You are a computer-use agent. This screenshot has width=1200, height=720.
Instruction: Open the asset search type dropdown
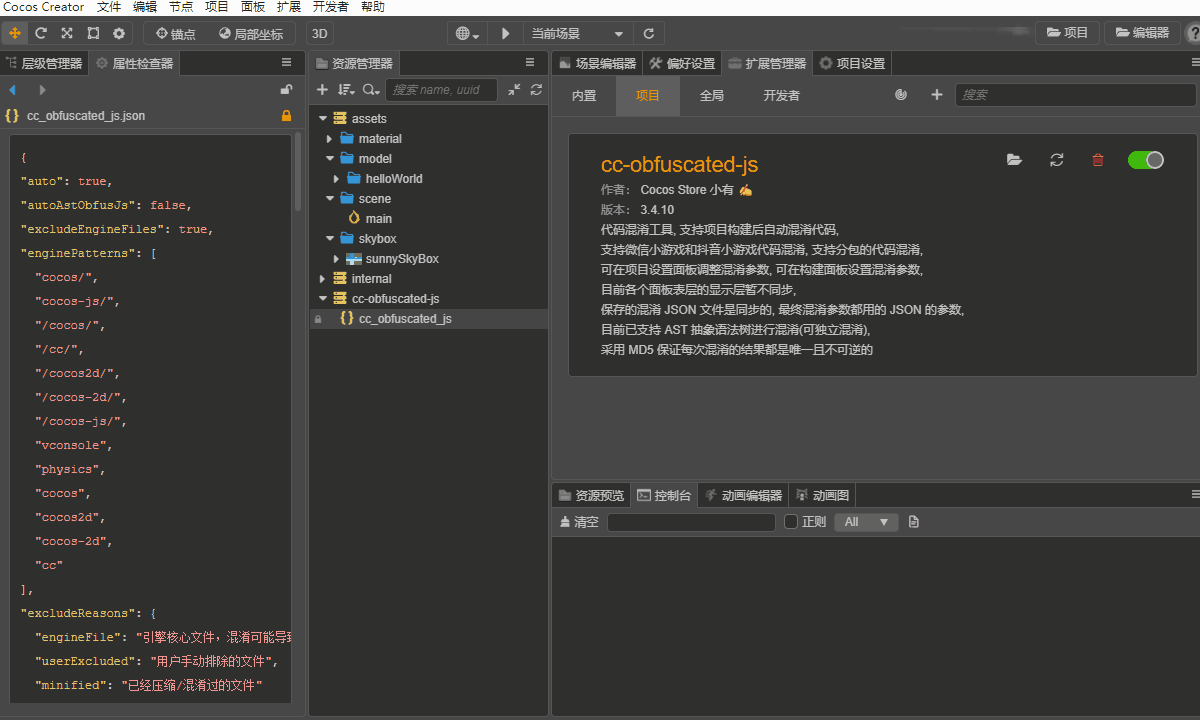pos(371,90)
